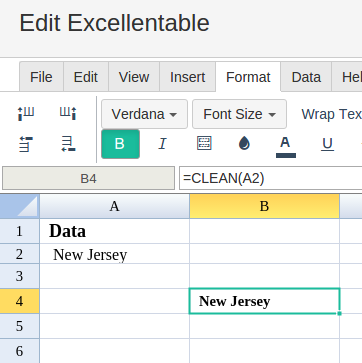Viewport: 362px width, 363px height.
Task: Switch to the View tab
Action: (134, 77)
